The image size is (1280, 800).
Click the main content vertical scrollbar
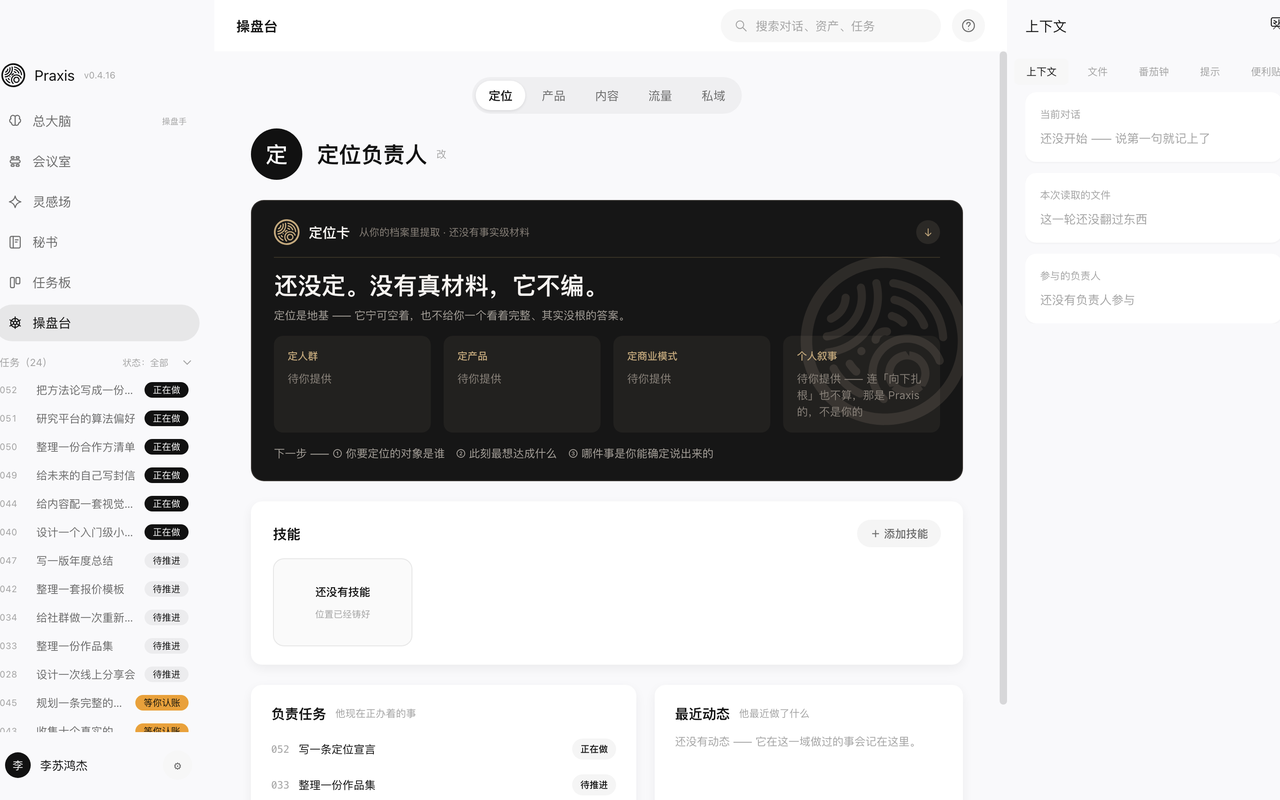(1003, 378)
